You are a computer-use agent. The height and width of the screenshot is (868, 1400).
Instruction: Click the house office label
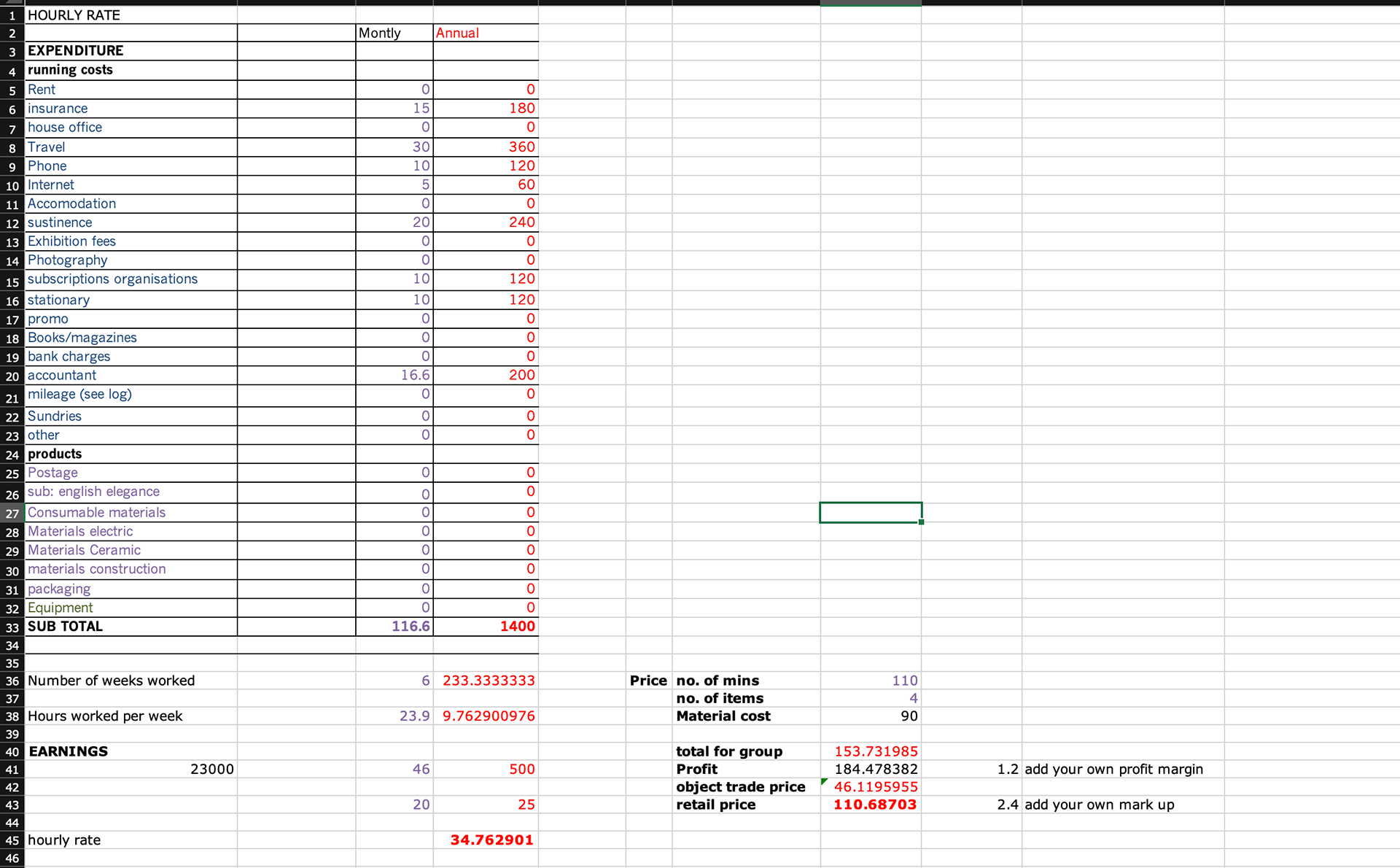pos(131,128)
